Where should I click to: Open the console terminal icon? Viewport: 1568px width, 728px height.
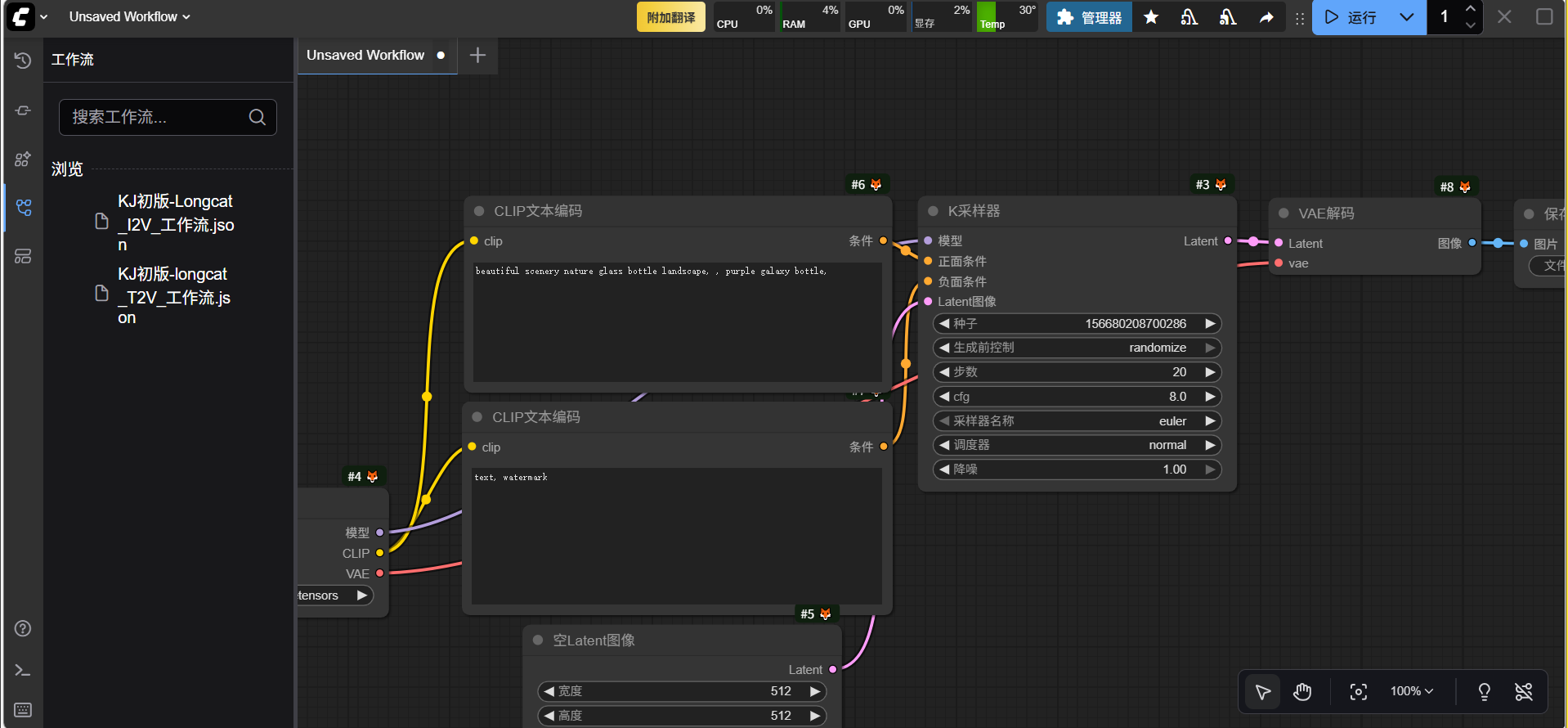tap(23, 671)
